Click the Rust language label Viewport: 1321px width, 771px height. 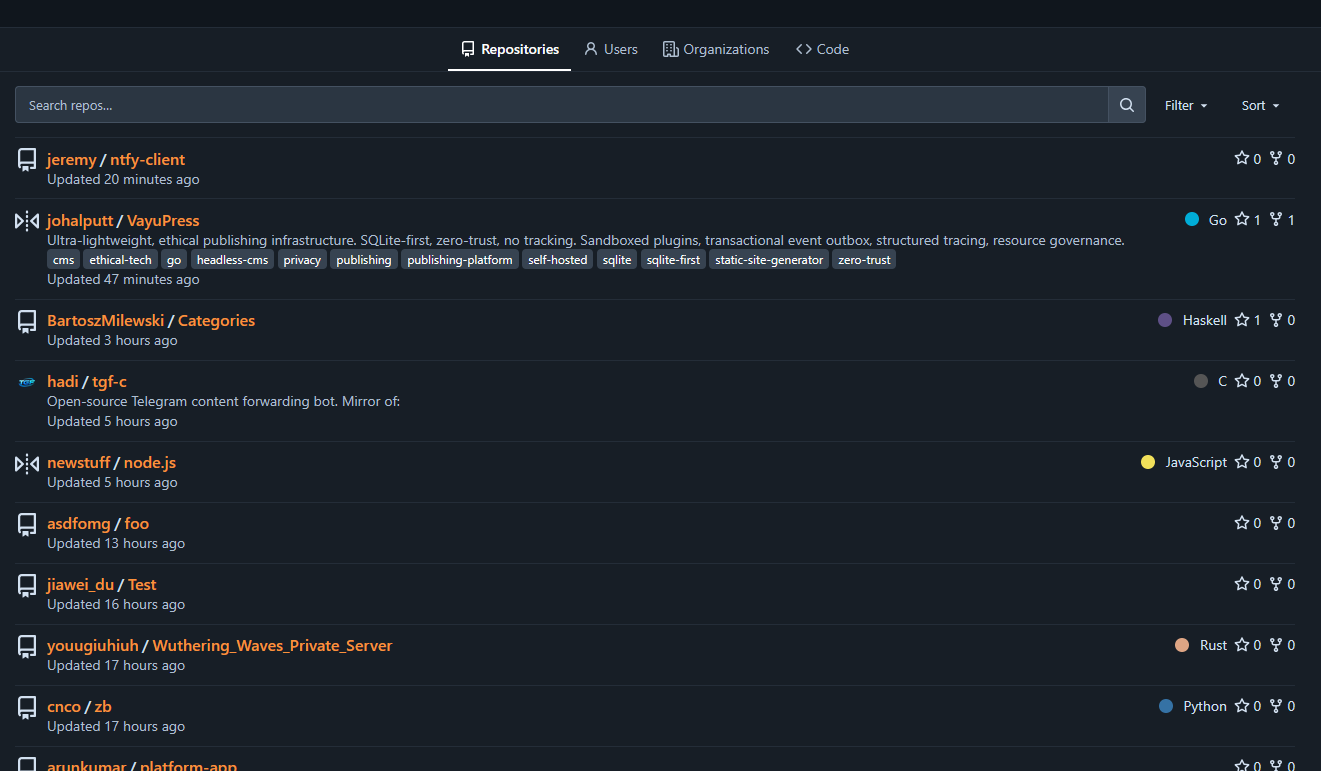(1213, 646)
